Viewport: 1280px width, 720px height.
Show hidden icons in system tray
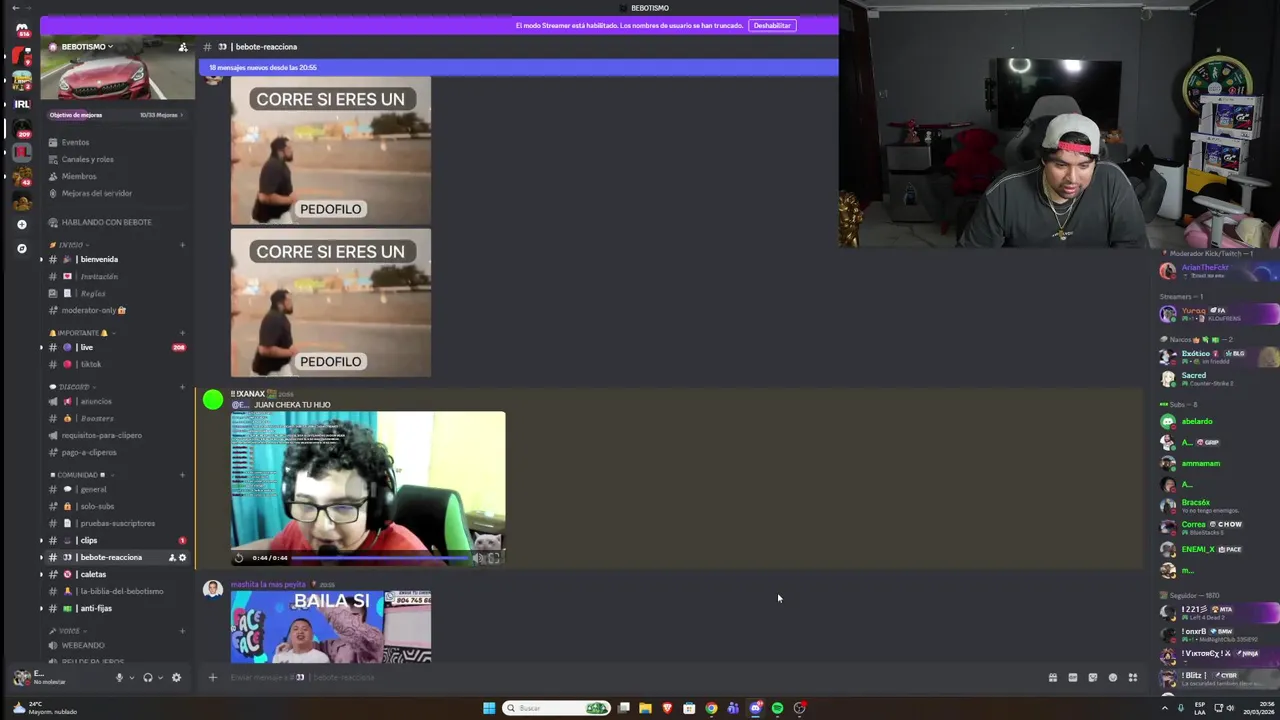pos(1164,708)
